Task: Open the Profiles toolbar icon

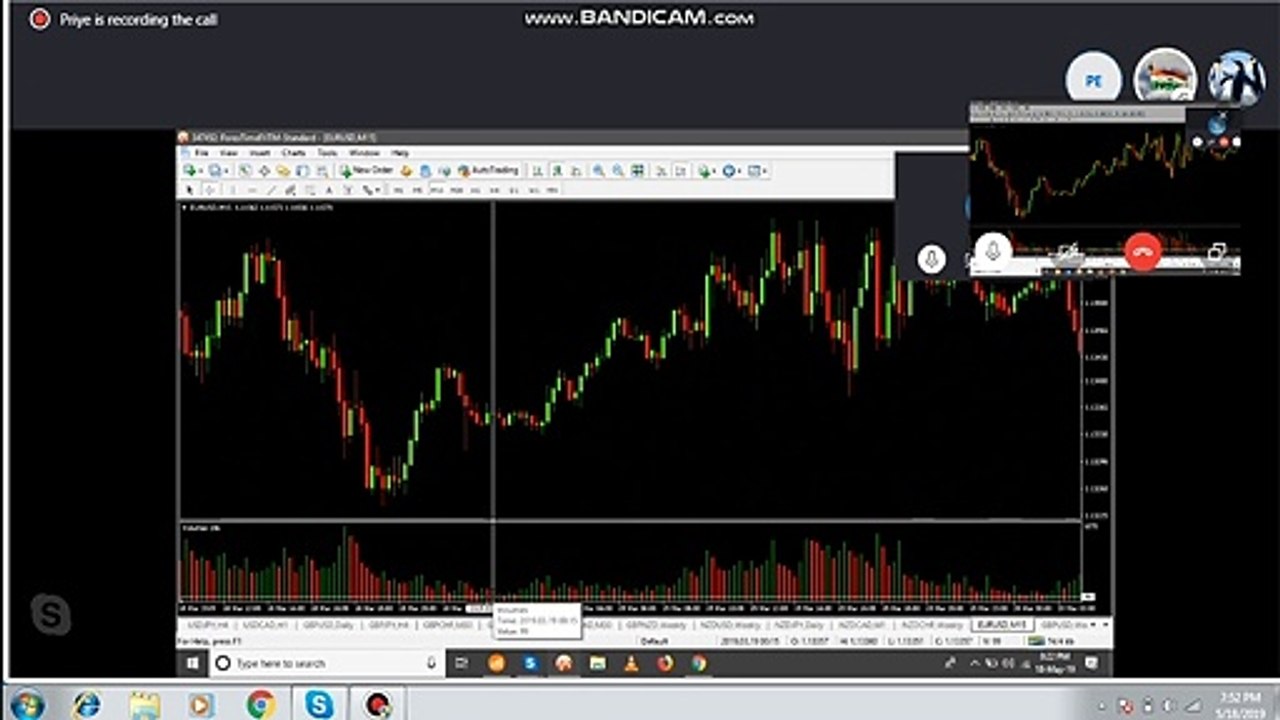Action: pyautogui.click(x=214, y=171)
